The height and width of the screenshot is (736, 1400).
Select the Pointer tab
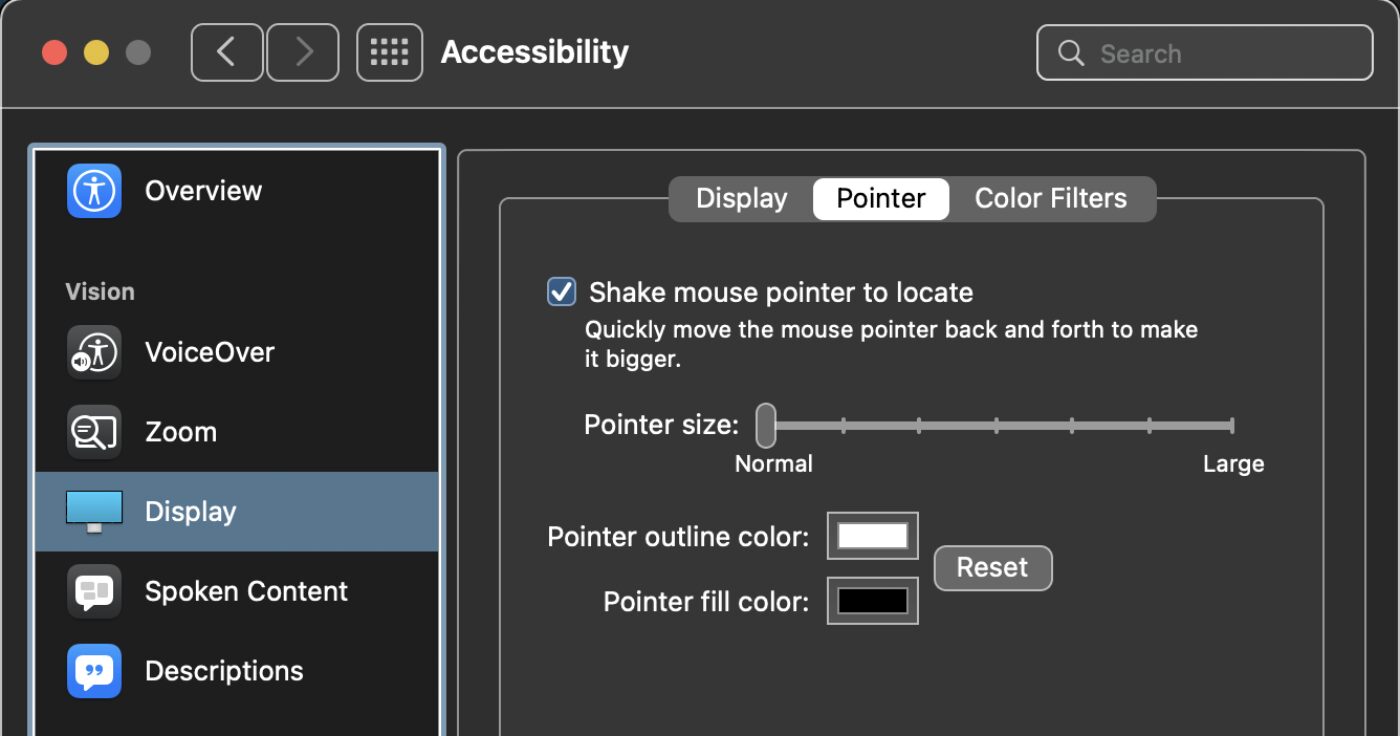(x=880, y=198)
